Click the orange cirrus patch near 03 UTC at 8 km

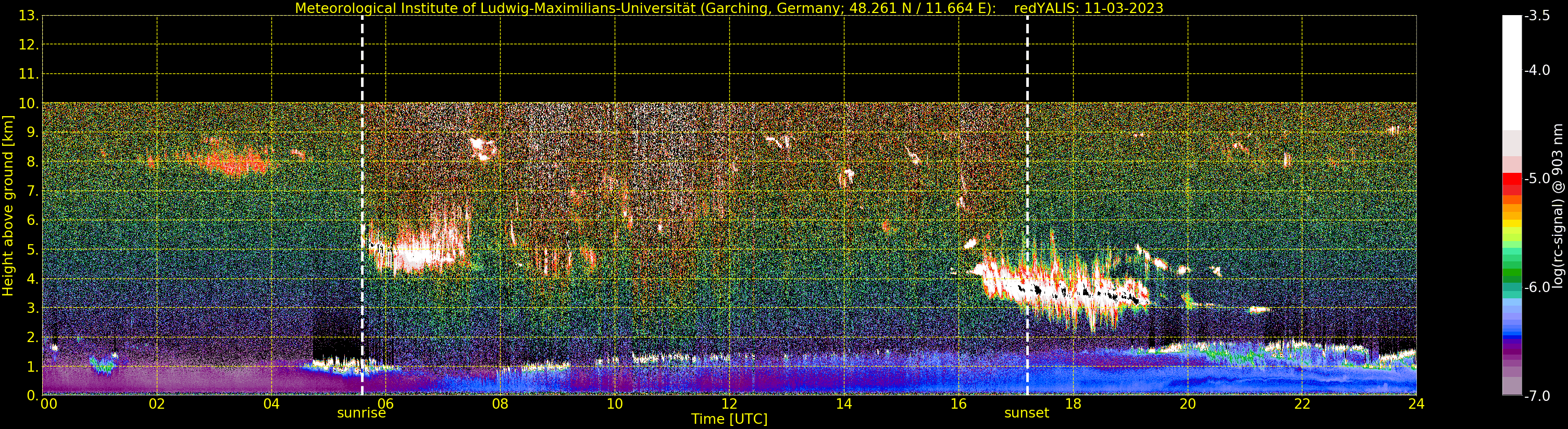point(234,161)
